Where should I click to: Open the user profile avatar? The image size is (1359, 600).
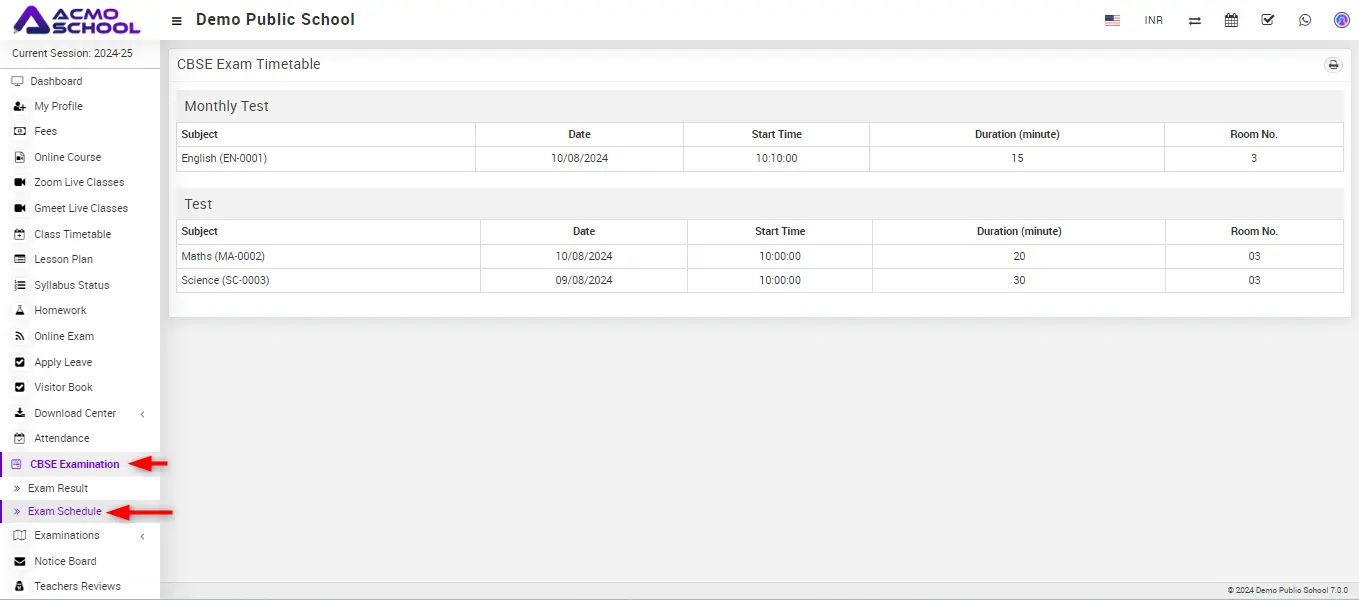pos(1341,20)
